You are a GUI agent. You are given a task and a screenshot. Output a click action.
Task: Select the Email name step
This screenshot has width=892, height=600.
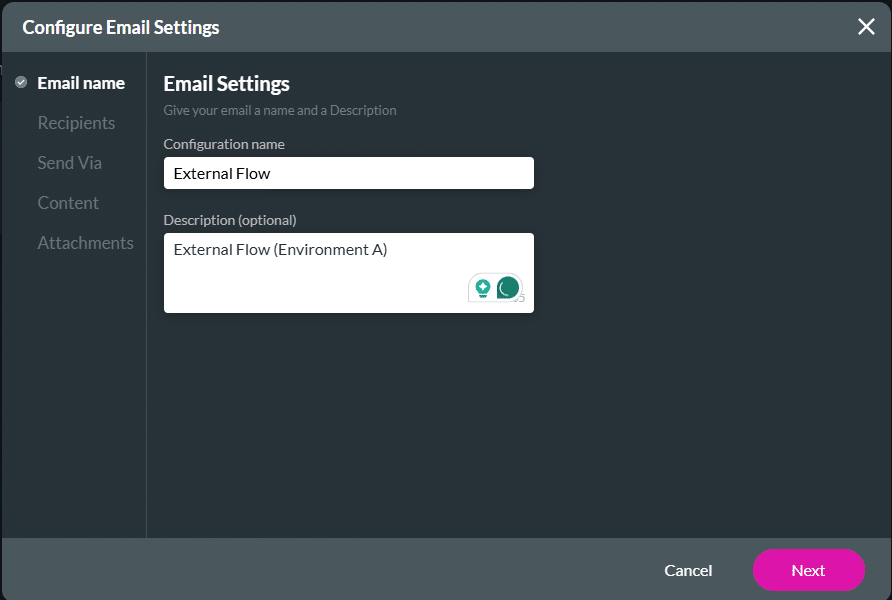[x=79, y=82]
